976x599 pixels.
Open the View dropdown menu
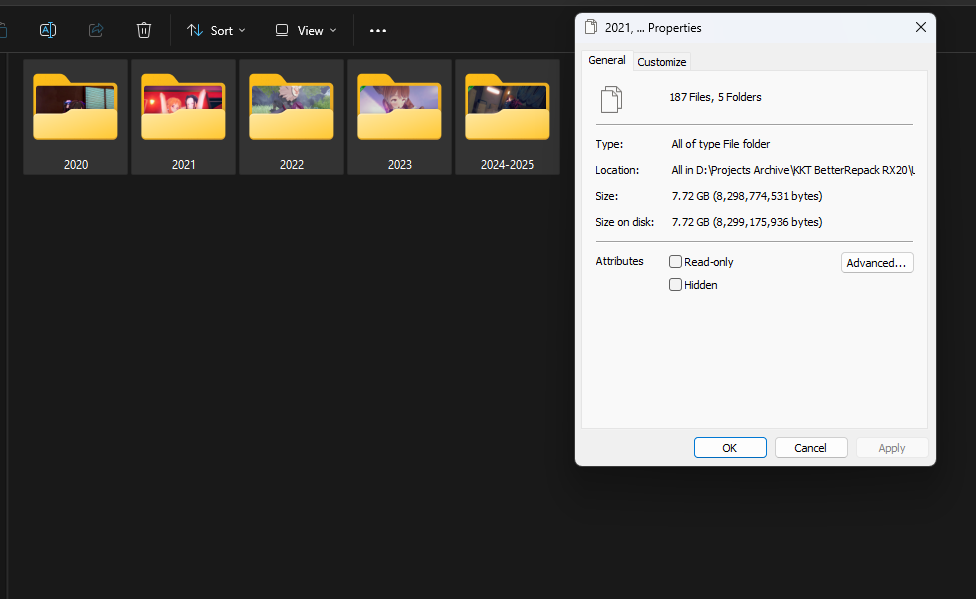pos(306,30)
